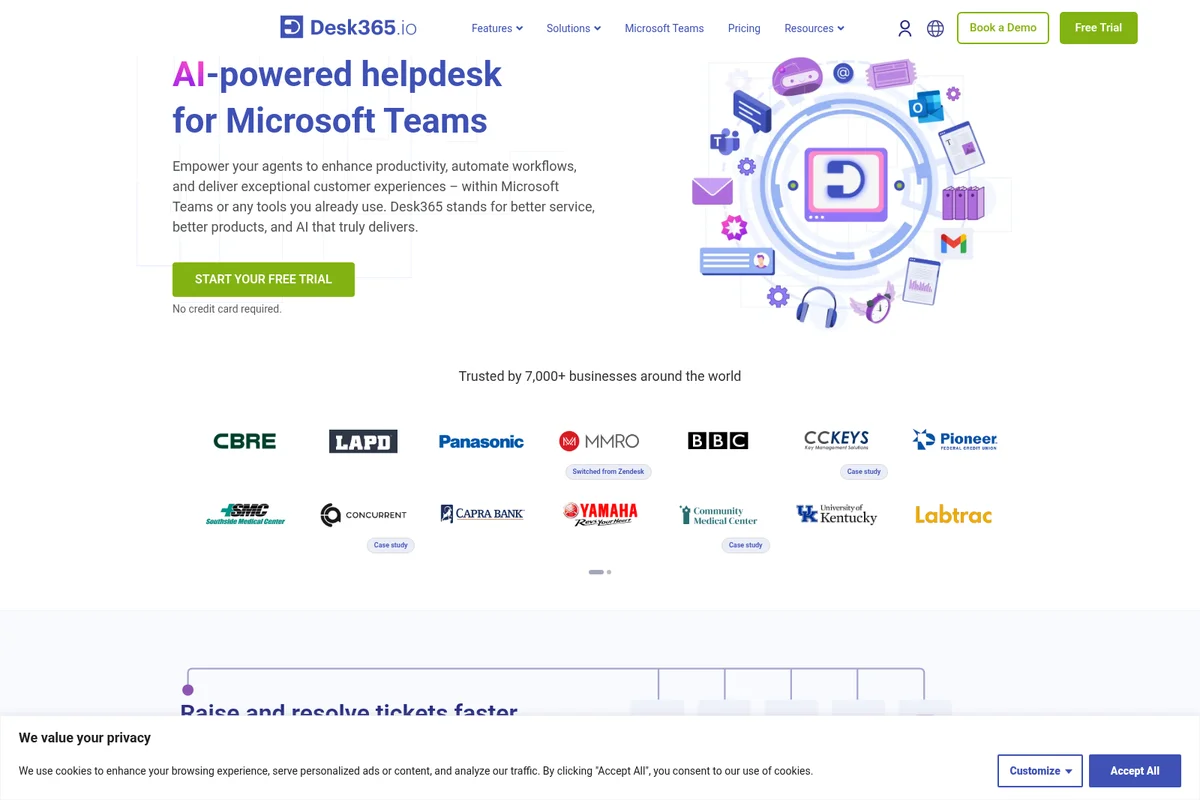Open the Features dropdown menu
The height and width of the screenshot is (800, 1200).
(496, 28)
